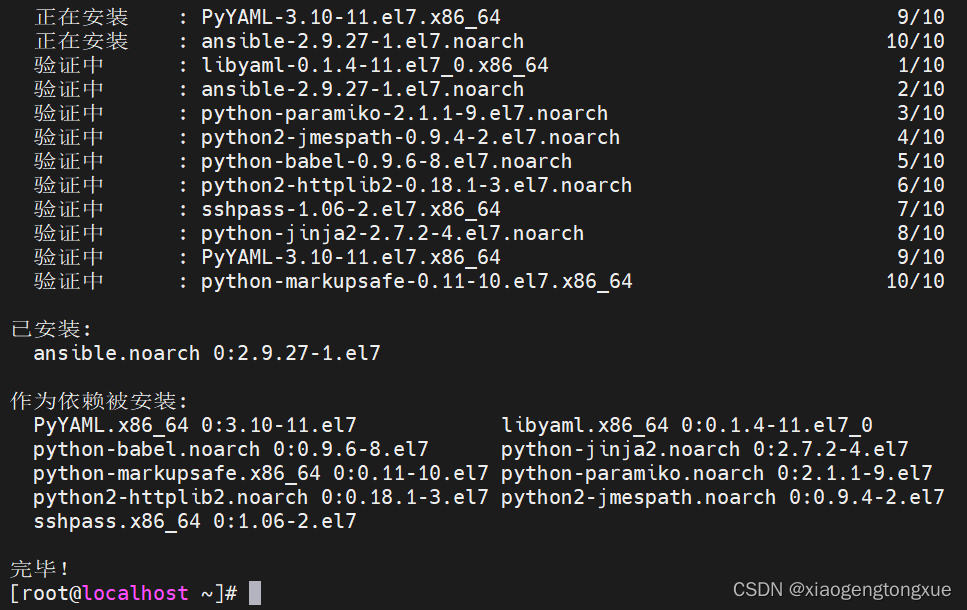Click "PyYAML-3.10-11.el7.x86_64" in the 验证中 row
Image resolution: width=967 pixels, height=610 pixels.
351,257
